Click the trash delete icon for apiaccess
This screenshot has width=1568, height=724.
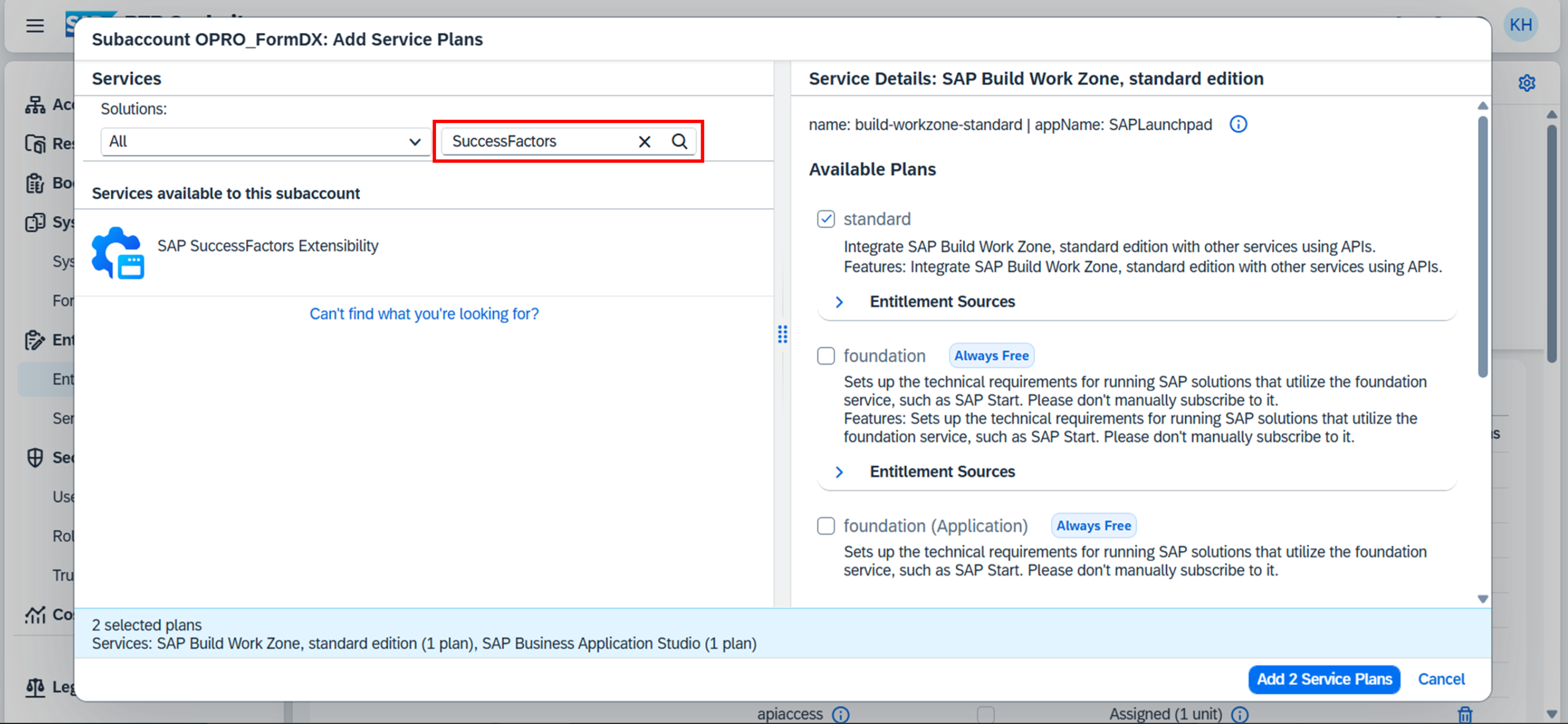click(1465, 715)
